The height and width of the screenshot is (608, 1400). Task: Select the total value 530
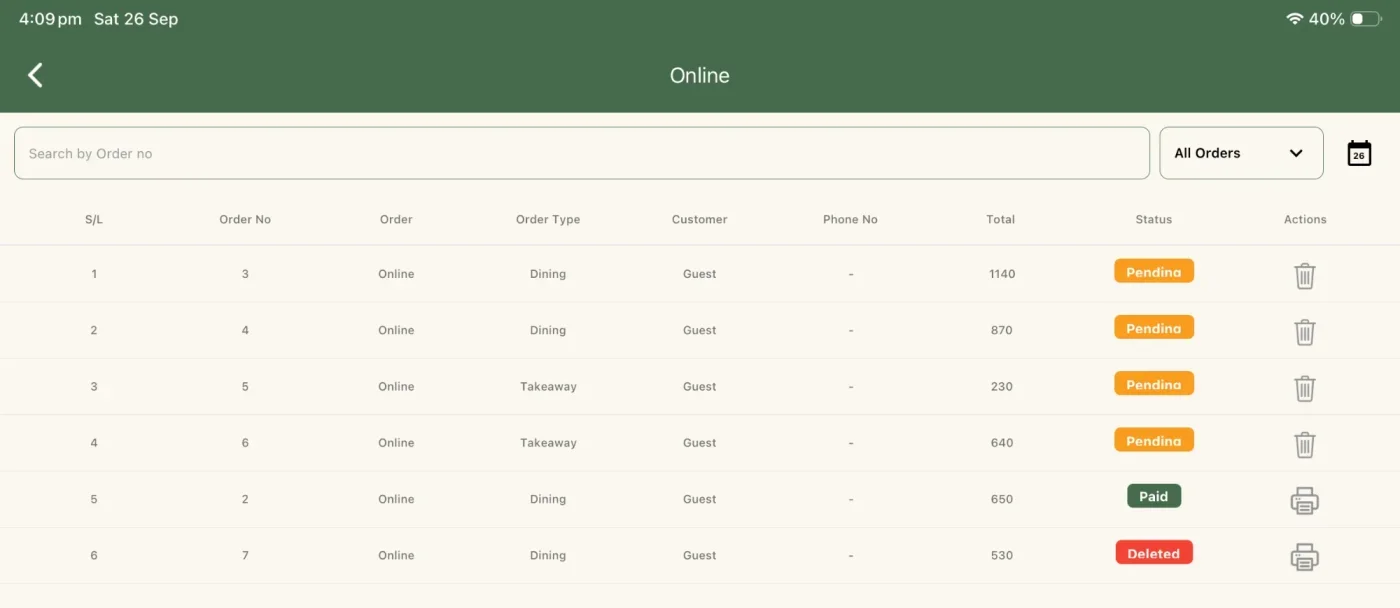(x=1002, y=555)
